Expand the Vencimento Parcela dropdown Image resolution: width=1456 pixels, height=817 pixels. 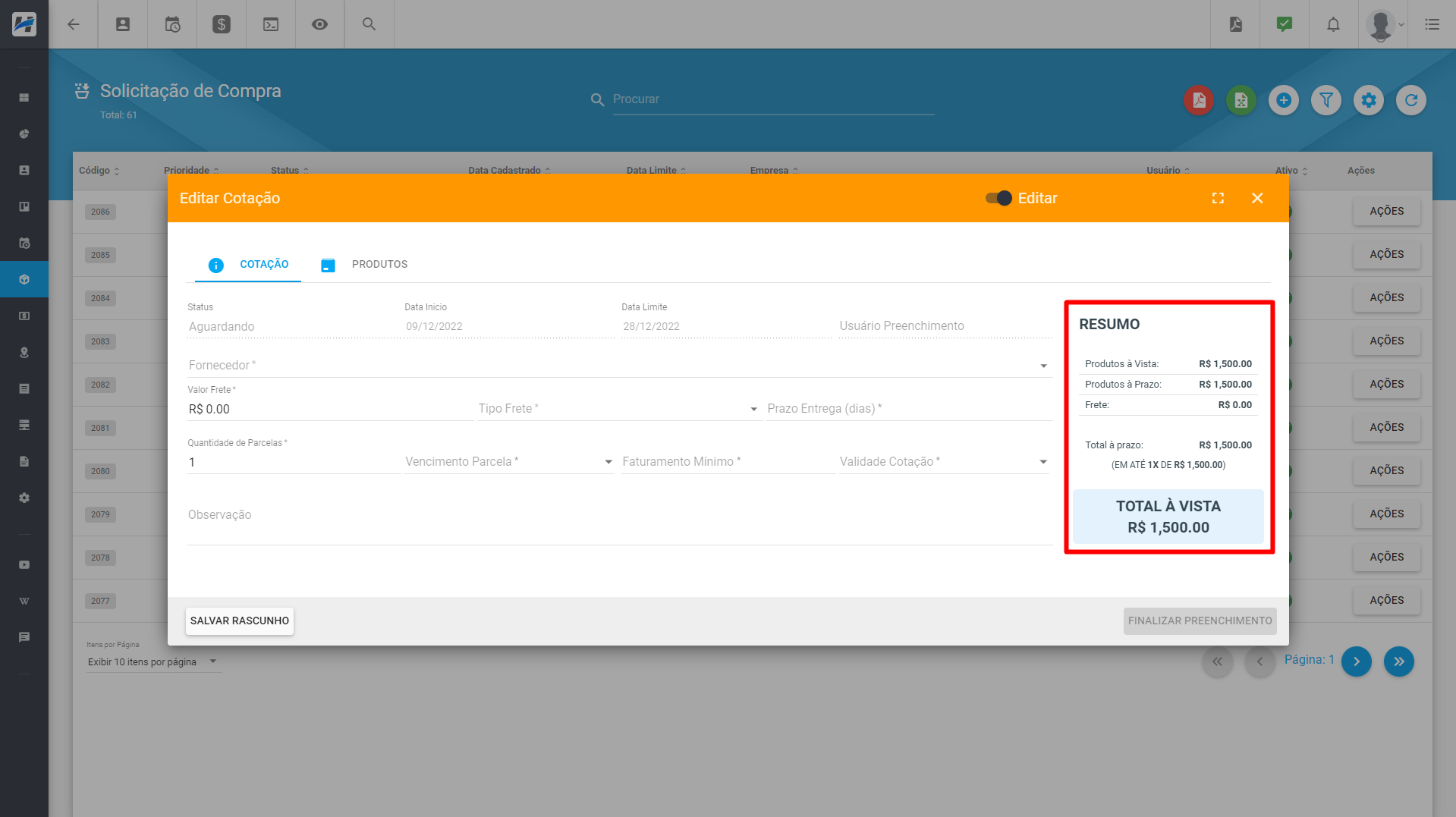click(x=508, y=462)
